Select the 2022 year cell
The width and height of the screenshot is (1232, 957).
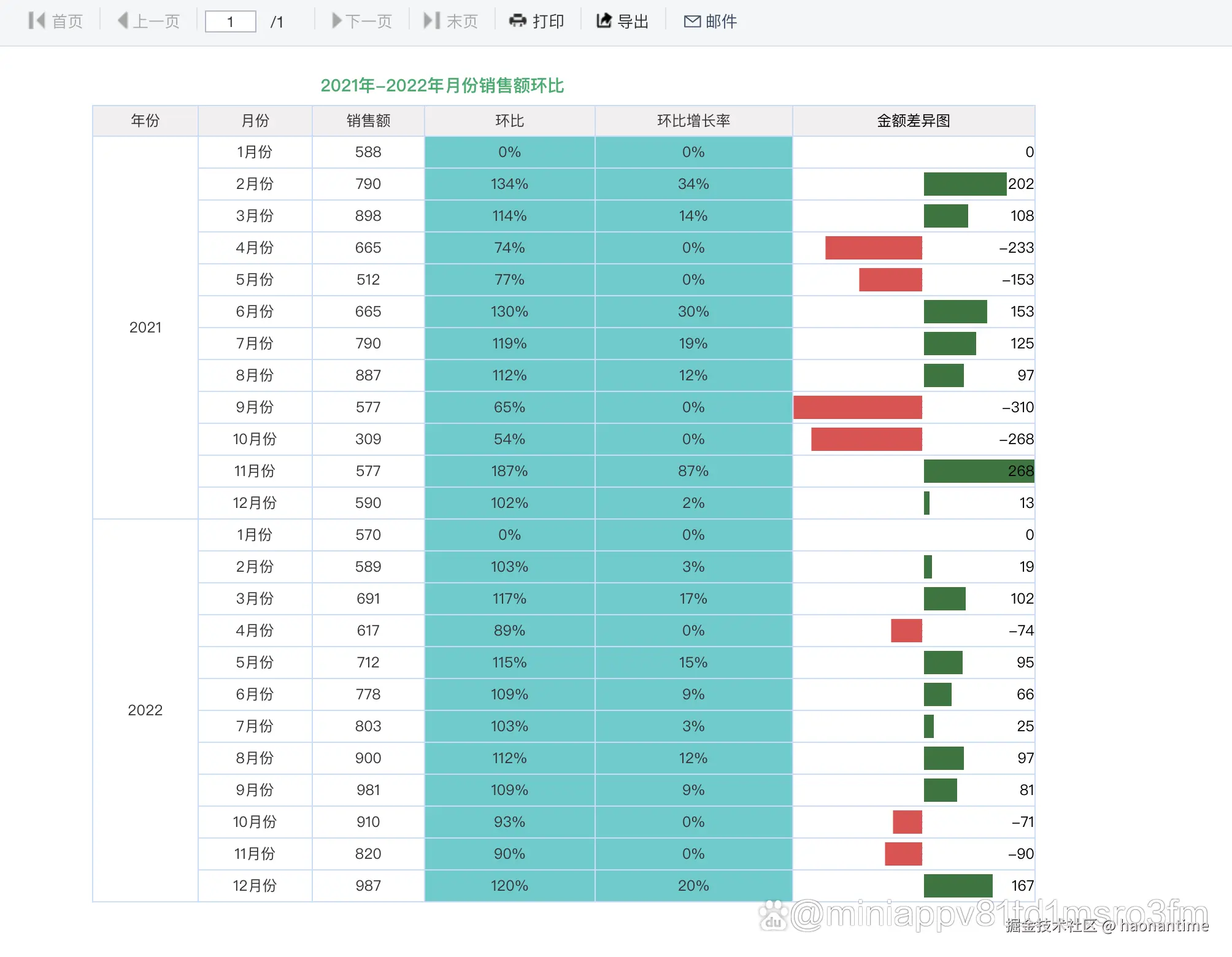(x=145, y=710)
